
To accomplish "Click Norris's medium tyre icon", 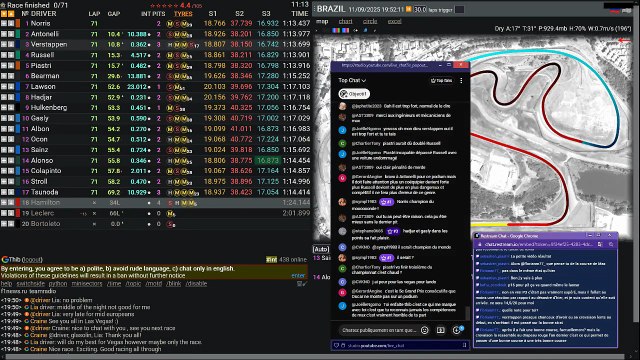I will point(170,24).
